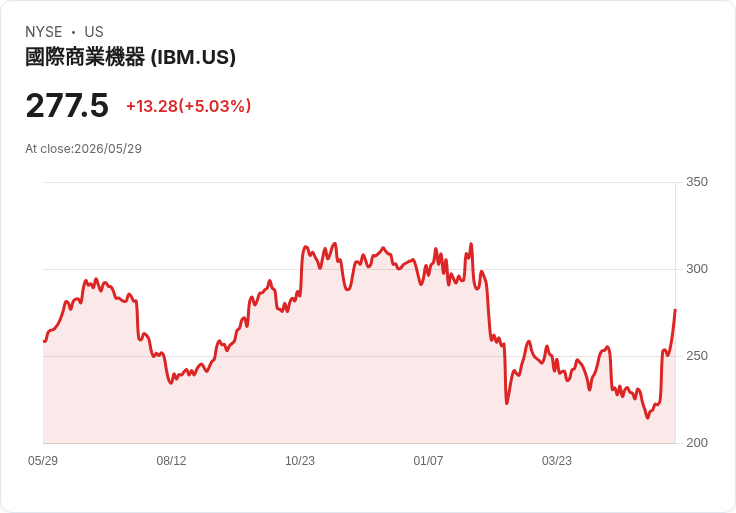
Task: Click the final rising endpoint of the price line
Action: [675, 310]
